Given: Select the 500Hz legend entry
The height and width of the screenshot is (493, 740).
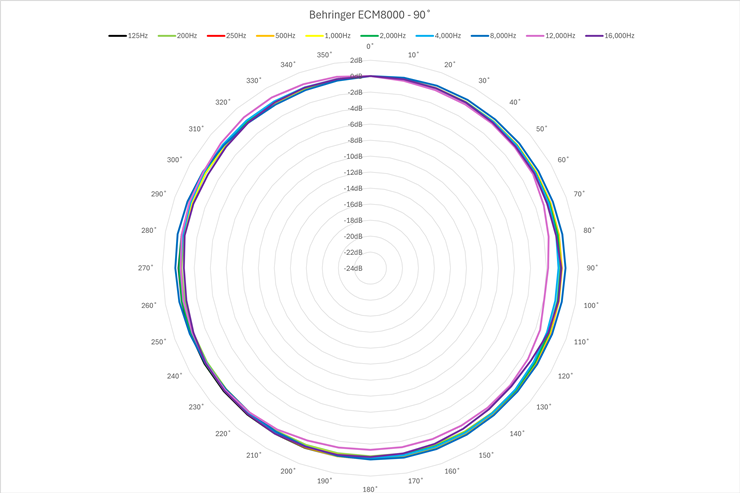Looking at the screenshot, I should click(x=276, y=35).
